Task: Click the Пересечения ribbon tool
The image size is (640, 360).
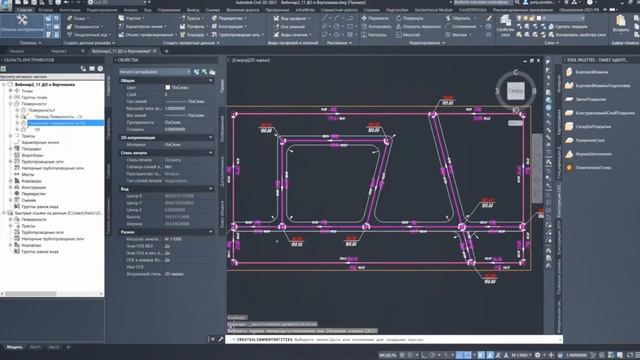Action: pos(229,18)
